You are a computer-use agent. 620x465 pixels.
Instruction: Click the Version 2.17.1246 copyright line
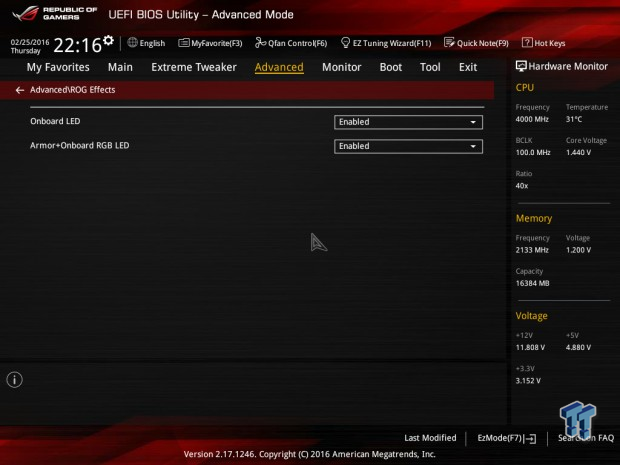310,454
